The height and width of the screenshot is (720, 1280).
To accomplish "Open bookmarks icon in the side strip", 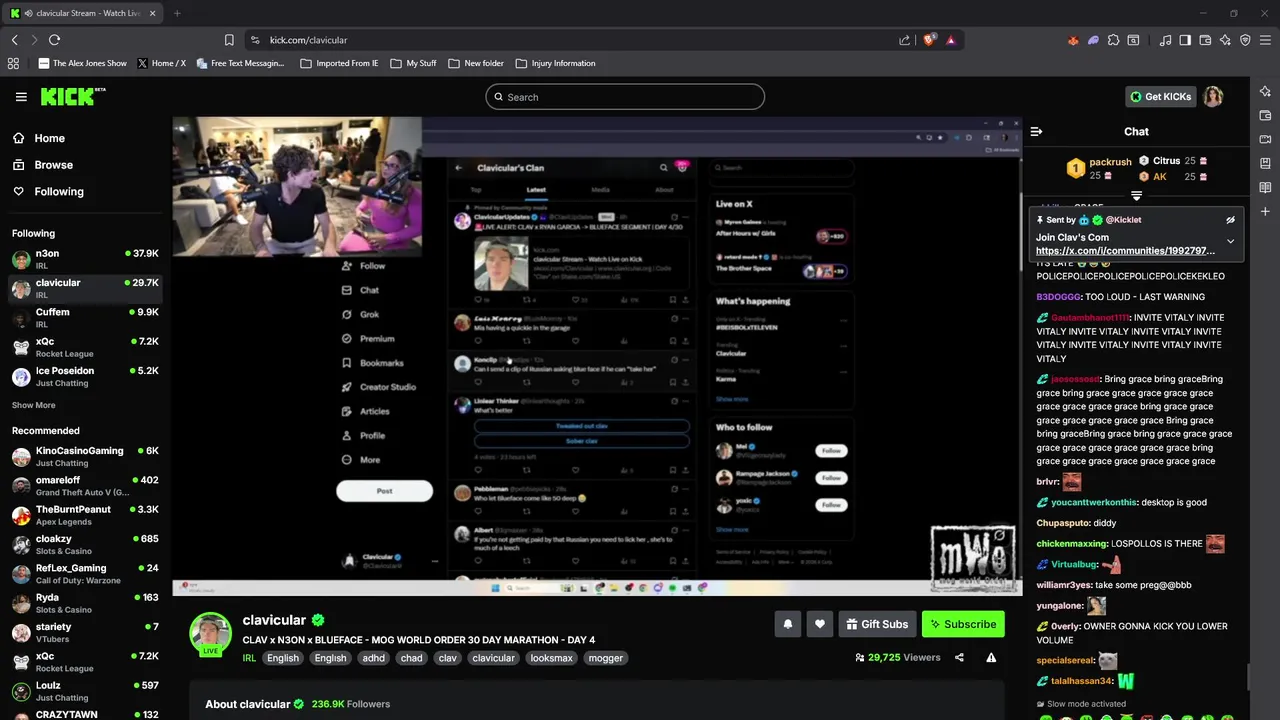I will tap(1265, 163).
